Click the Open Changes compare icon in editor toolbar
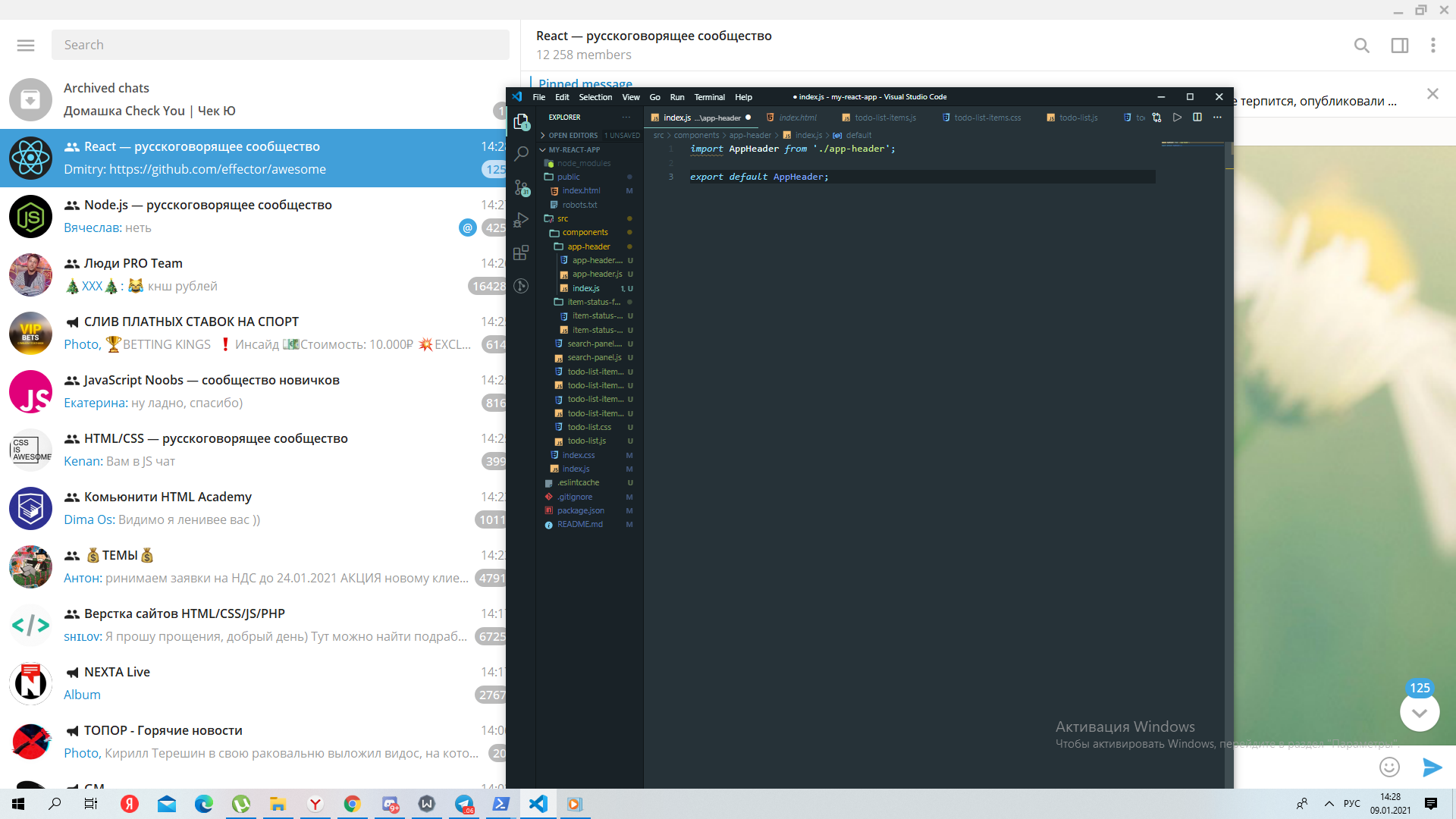The width and height of the screenshot is (1456, 819). point(1156,118)
